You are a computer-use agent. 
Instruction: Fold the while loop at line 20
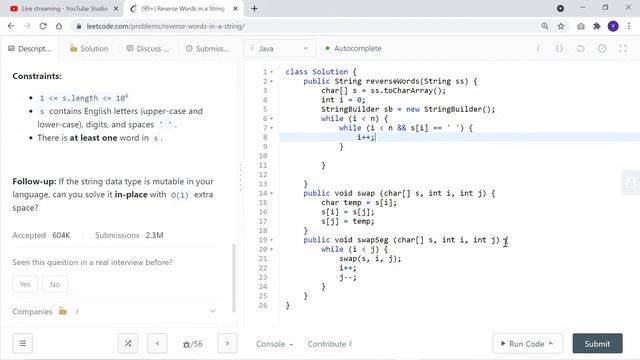pyautogui.click(x=272, y=249)
